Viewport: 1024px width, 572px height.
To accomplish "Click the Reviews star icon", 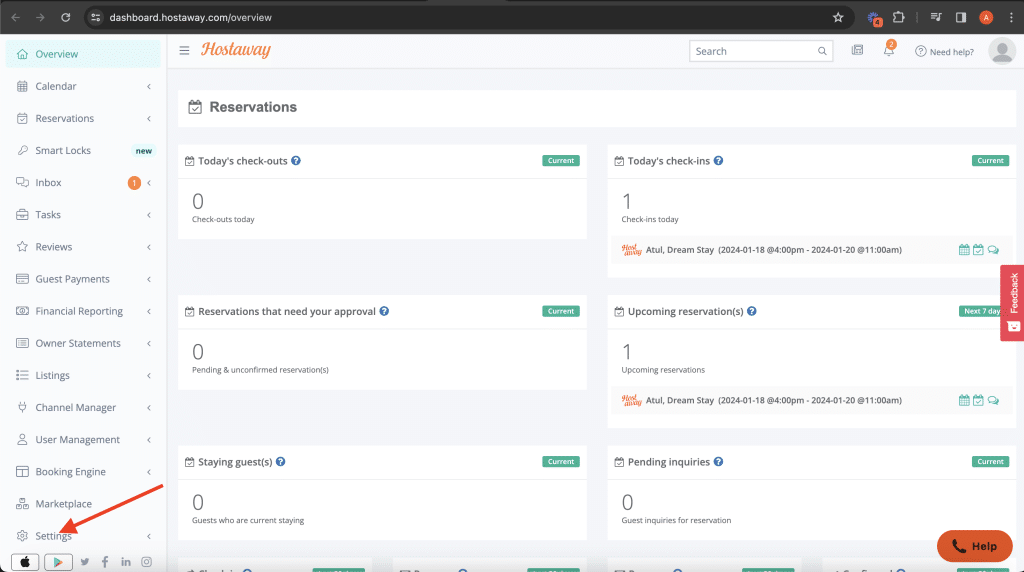I will (22, 246).
